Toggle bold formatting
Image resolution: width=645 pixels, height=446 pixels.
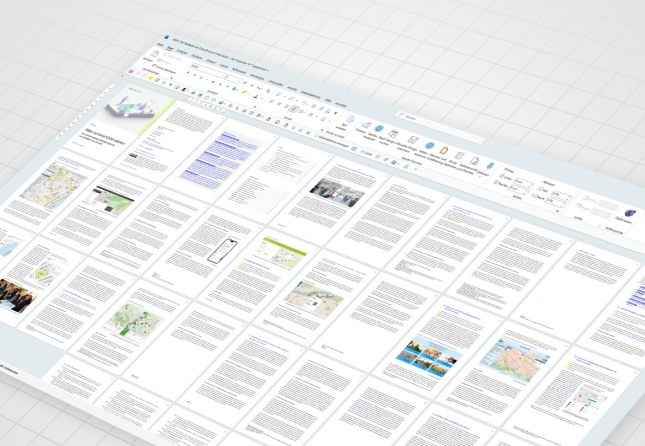click(x=188, y=72)
